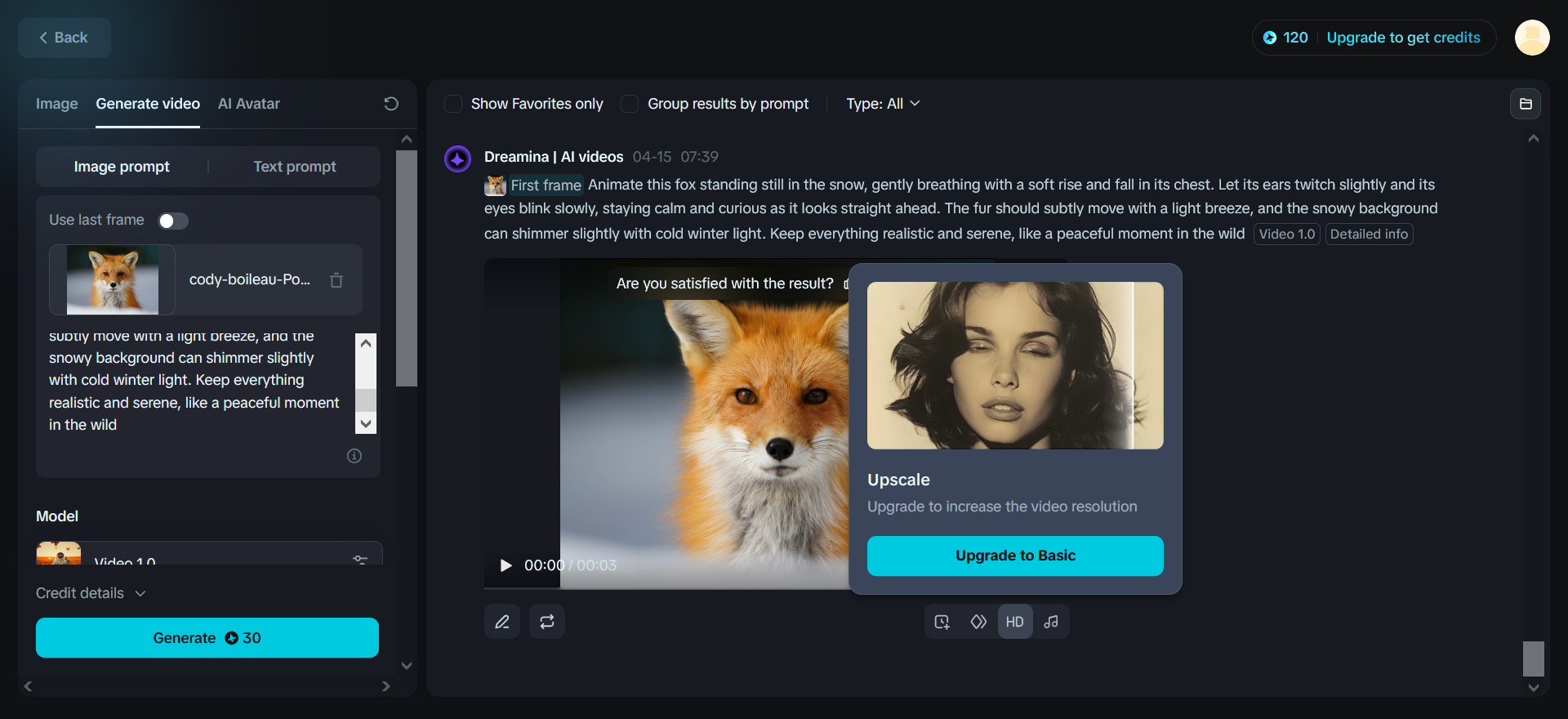
Task: Open the user profile avatar
Action: pos(1532,38)
